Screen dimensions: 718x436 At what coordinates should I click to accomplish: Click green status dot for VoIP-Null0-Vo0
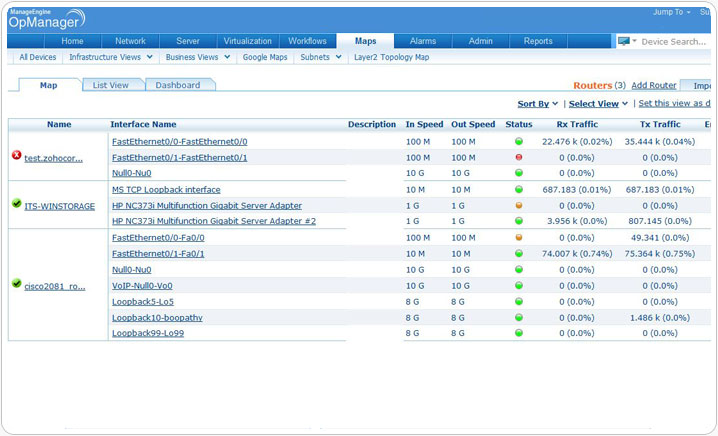[x=519, y=285]
